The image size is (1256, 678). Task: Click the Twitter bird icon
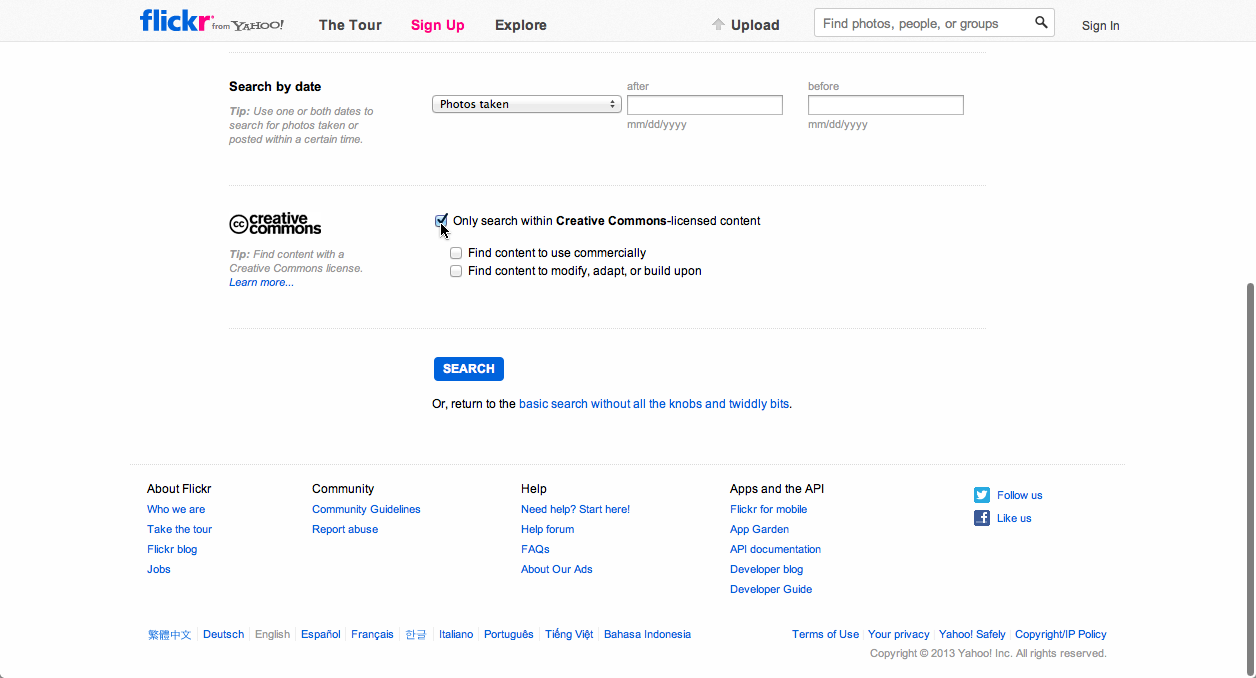coord(982,495)
